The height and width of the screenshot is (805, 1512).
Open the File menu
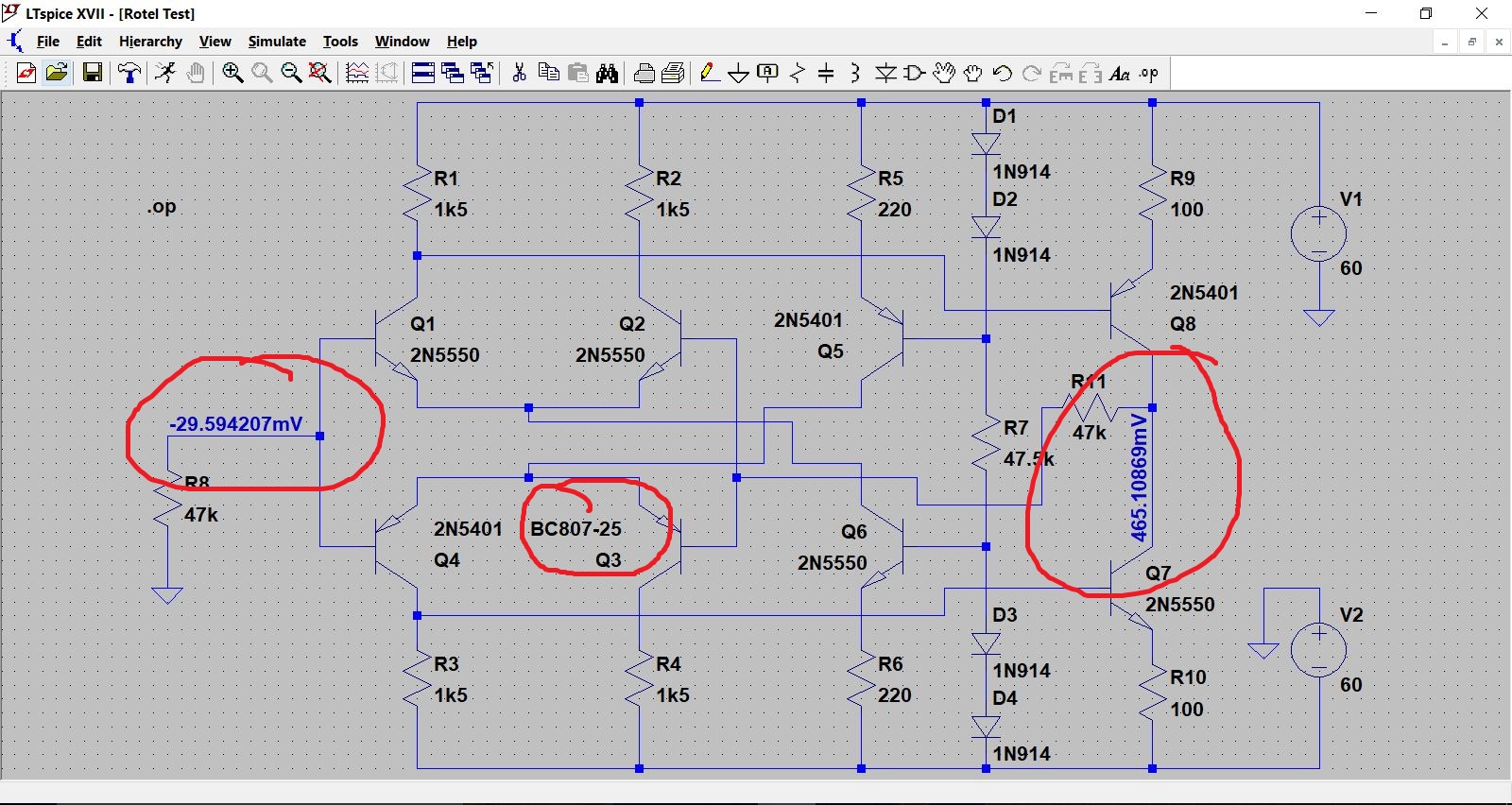(x=47, y=42)
